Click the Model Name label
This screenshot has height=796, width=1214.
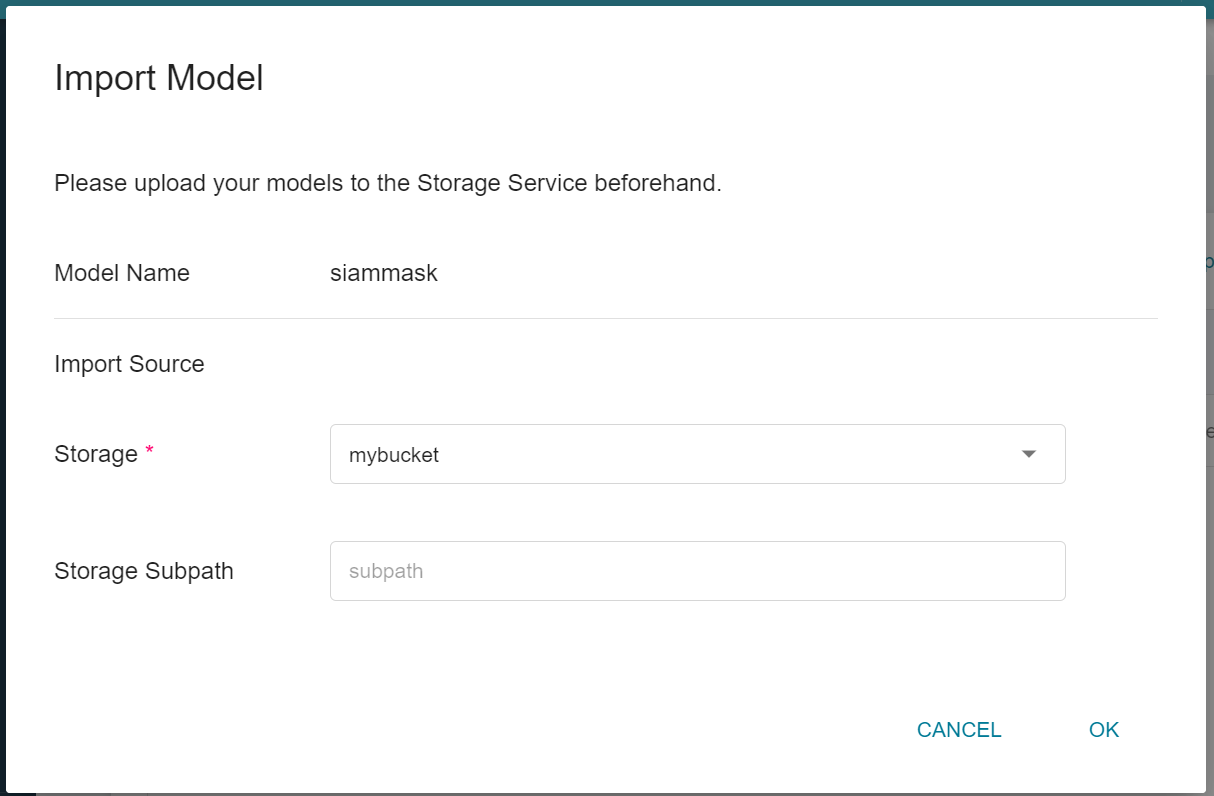coord(122,273)
